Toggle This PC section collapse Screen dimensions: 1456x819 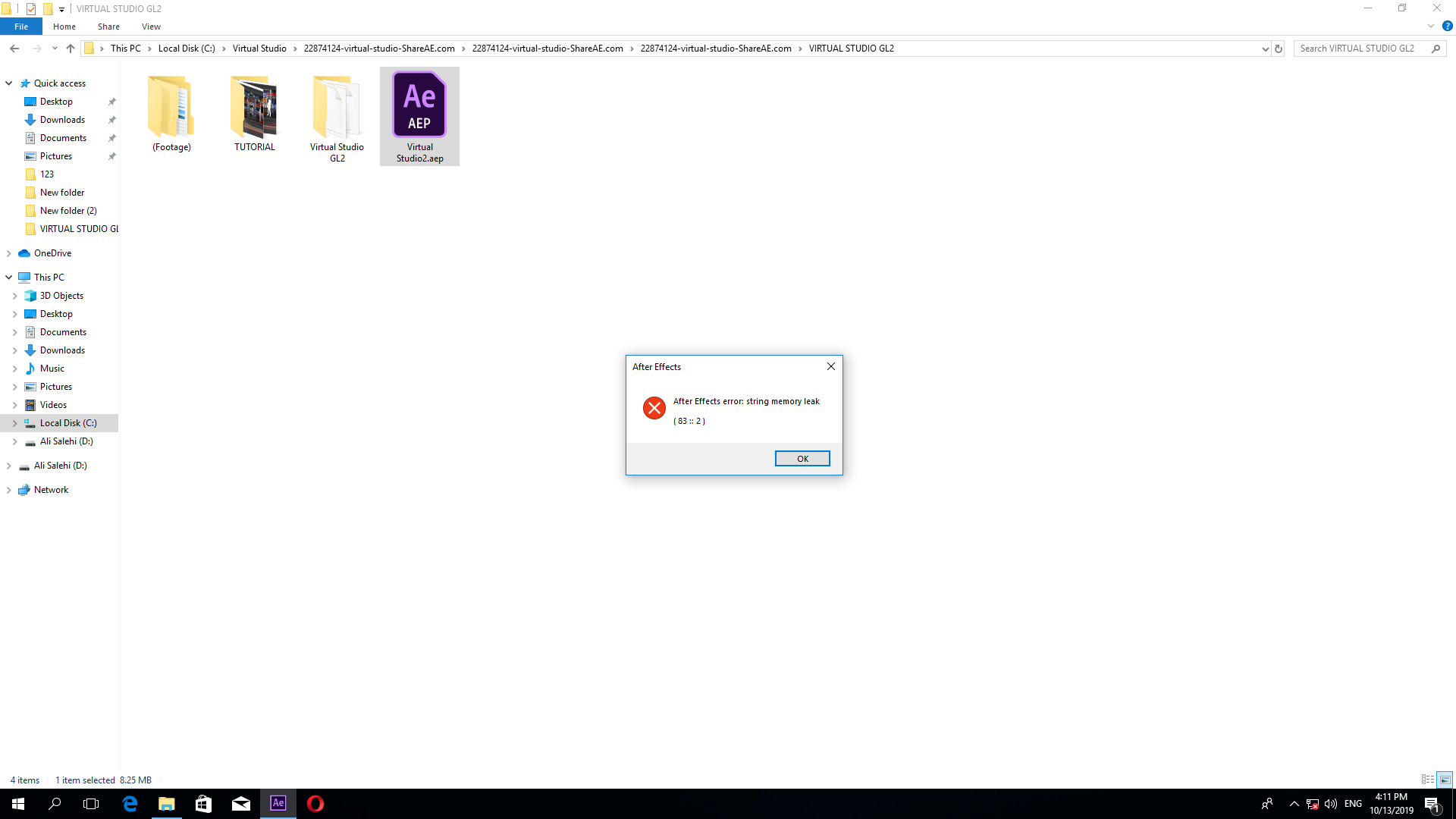[x=10, y=277]
